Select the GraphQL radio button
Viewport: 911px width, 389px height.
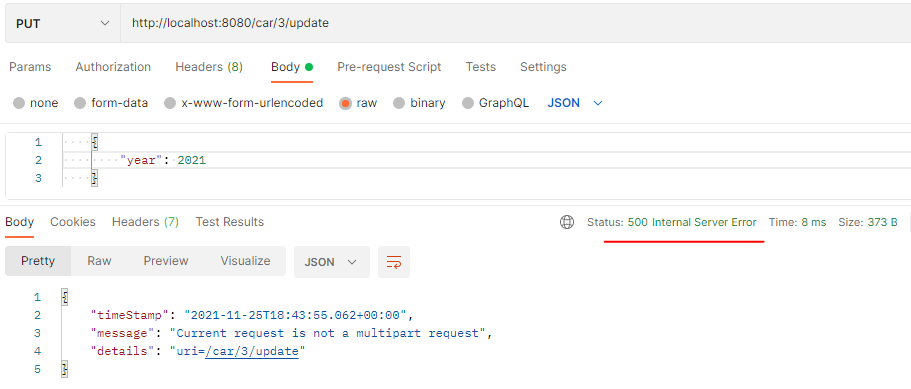468,103
